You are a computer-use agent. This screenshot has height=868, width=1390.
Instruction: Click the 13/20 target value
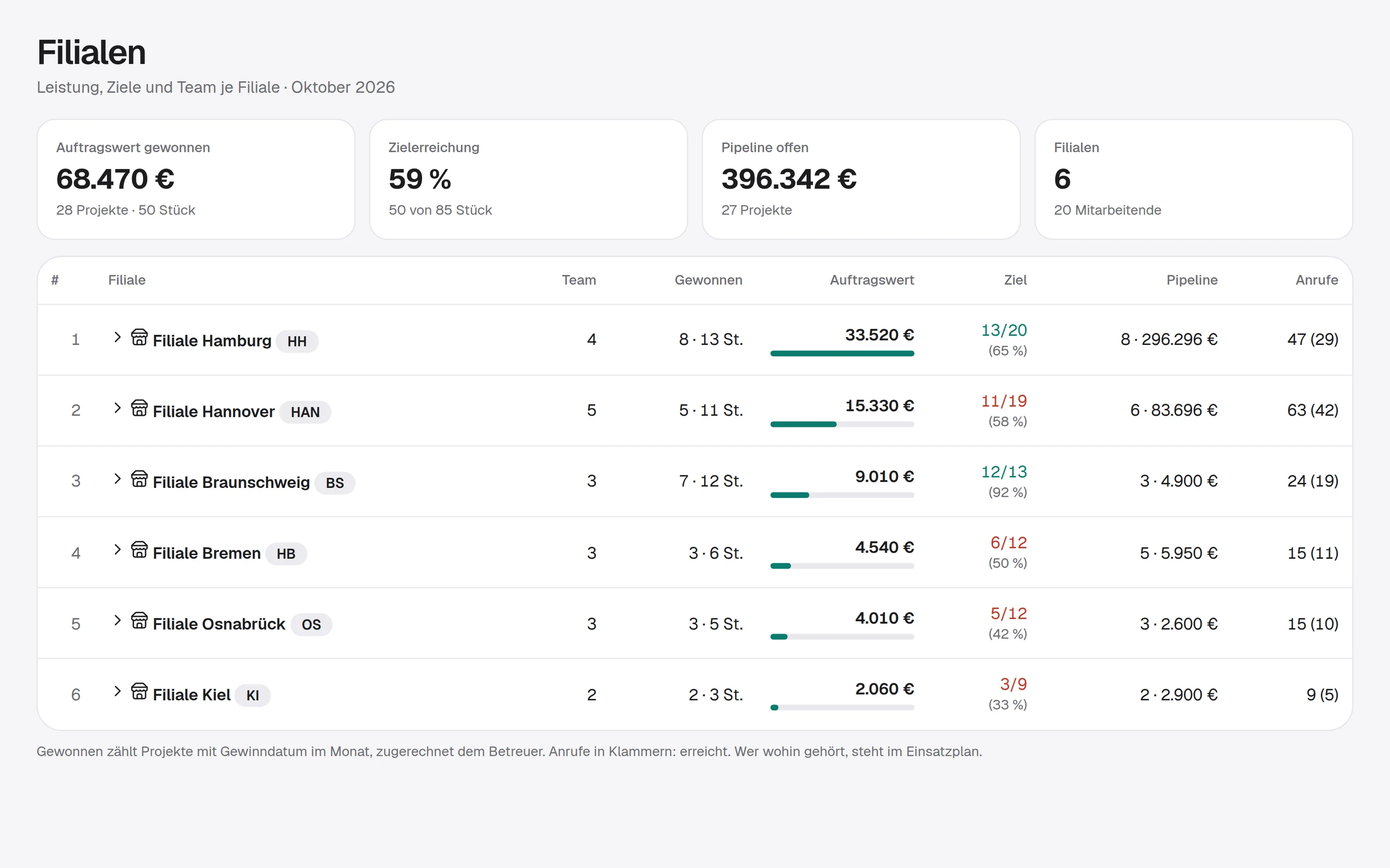coord(1004,330)
